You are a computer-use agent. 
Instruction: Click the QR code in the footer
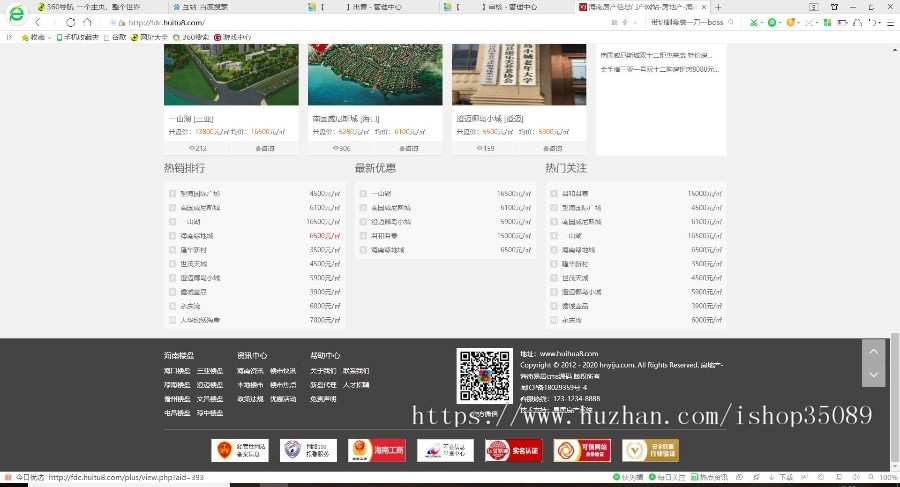pyautogui.click(x=484, y=375)
